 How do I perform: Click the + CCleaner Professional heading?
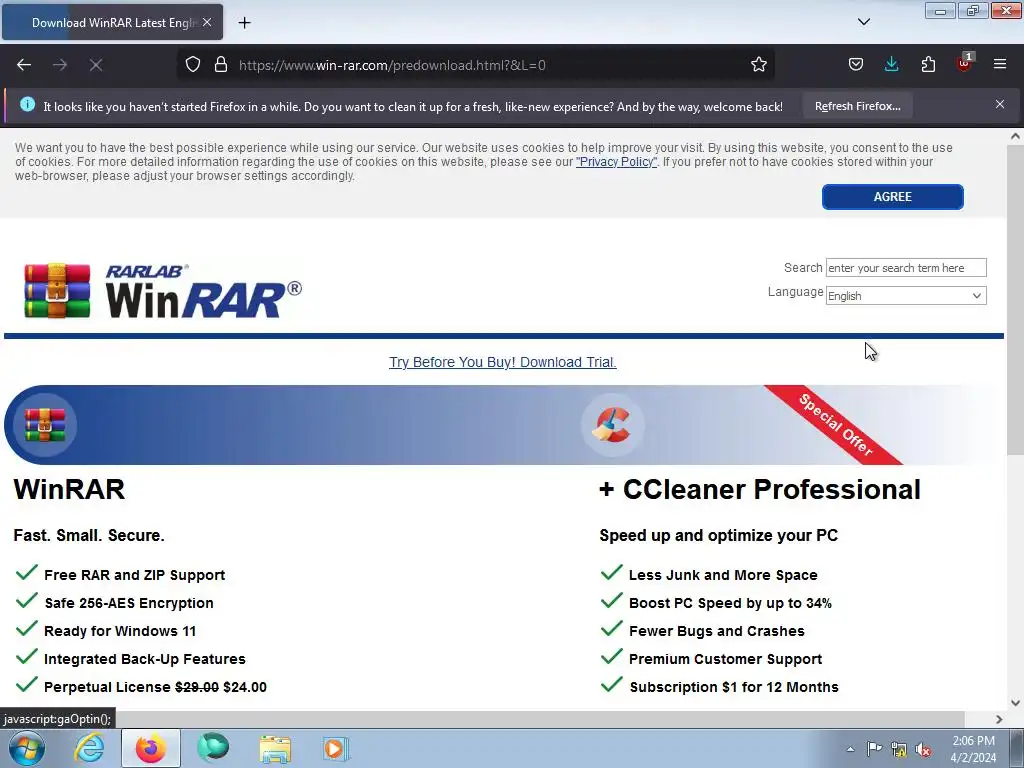760,489
